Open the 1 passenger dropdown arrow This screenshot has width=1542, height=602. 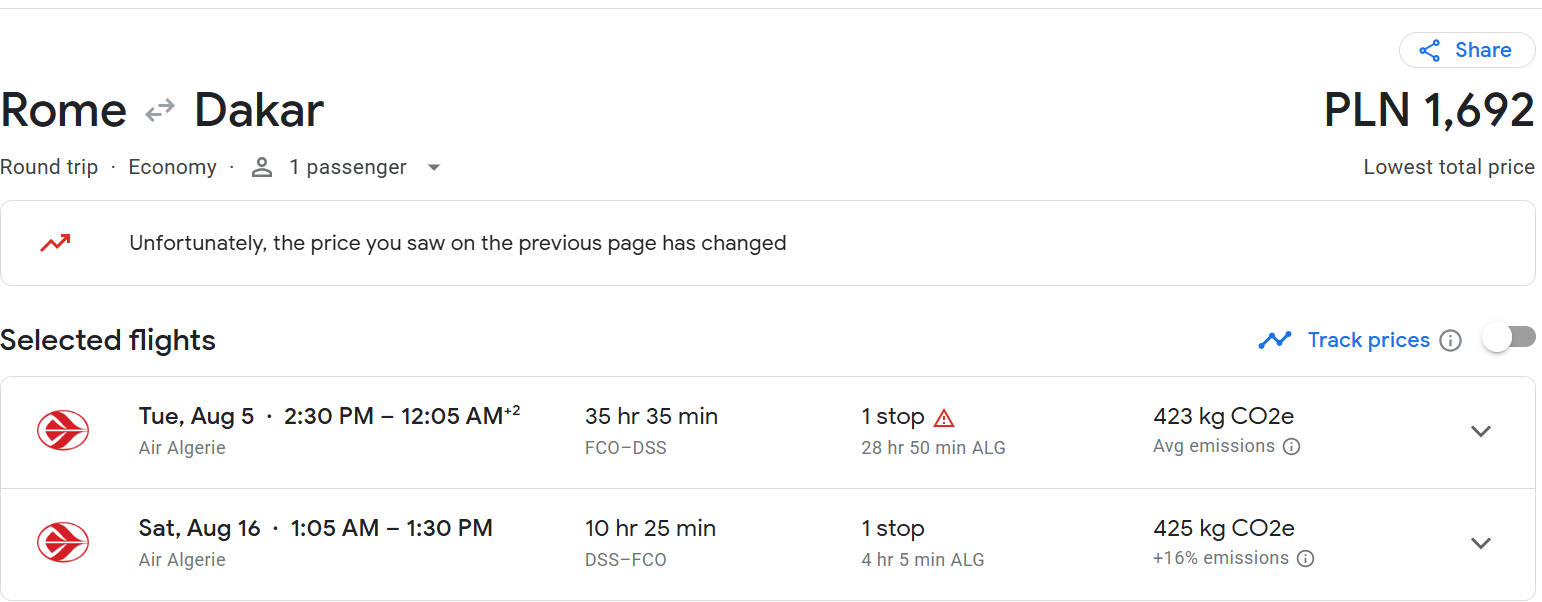click(x=434, y=167)
